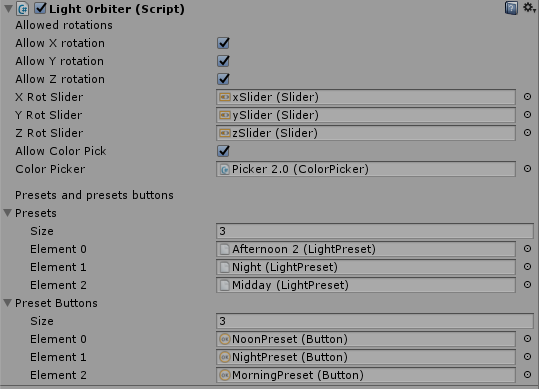Image resolution: width=539 pixels, height=389 pixels.
Task: Click the C# script icon in header
Action: 23,9
